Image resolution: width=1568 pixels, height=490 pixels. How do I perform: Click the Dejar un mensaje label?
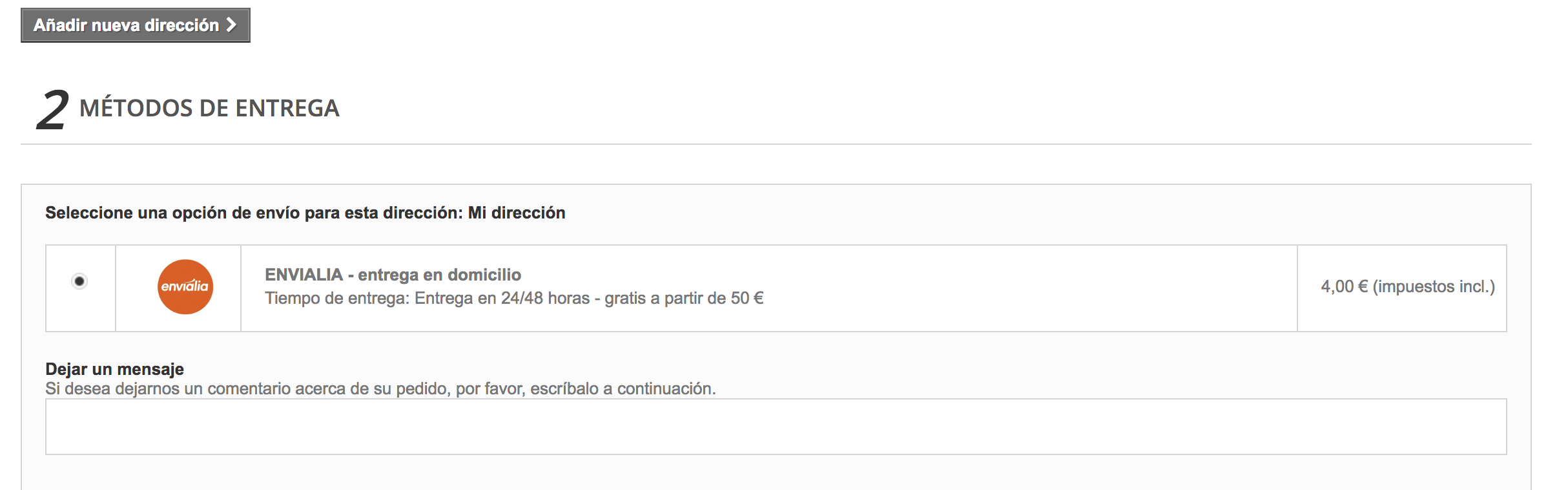coord(114,369)
